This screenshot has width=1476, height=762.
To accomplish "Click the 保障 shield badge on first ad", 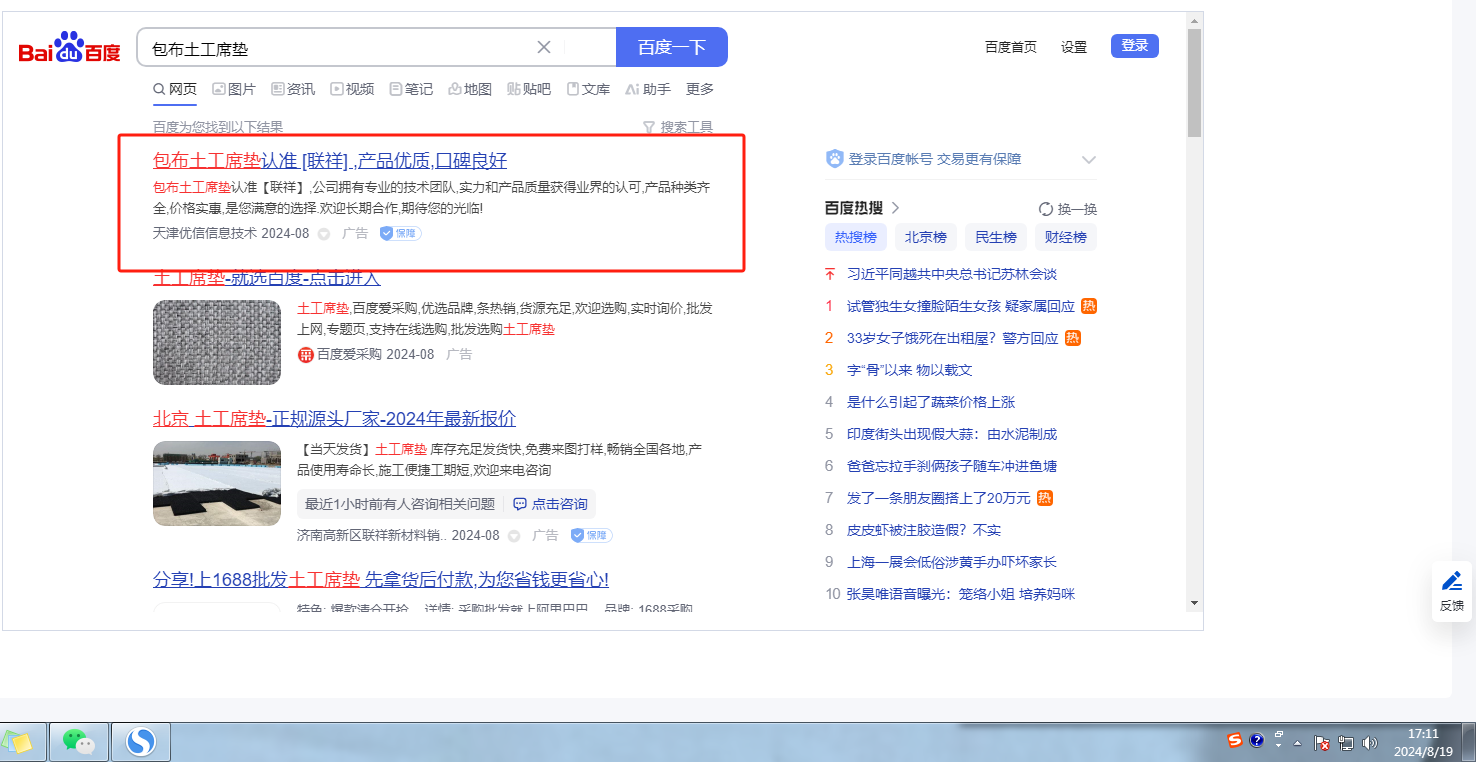I will click(400, 233).
